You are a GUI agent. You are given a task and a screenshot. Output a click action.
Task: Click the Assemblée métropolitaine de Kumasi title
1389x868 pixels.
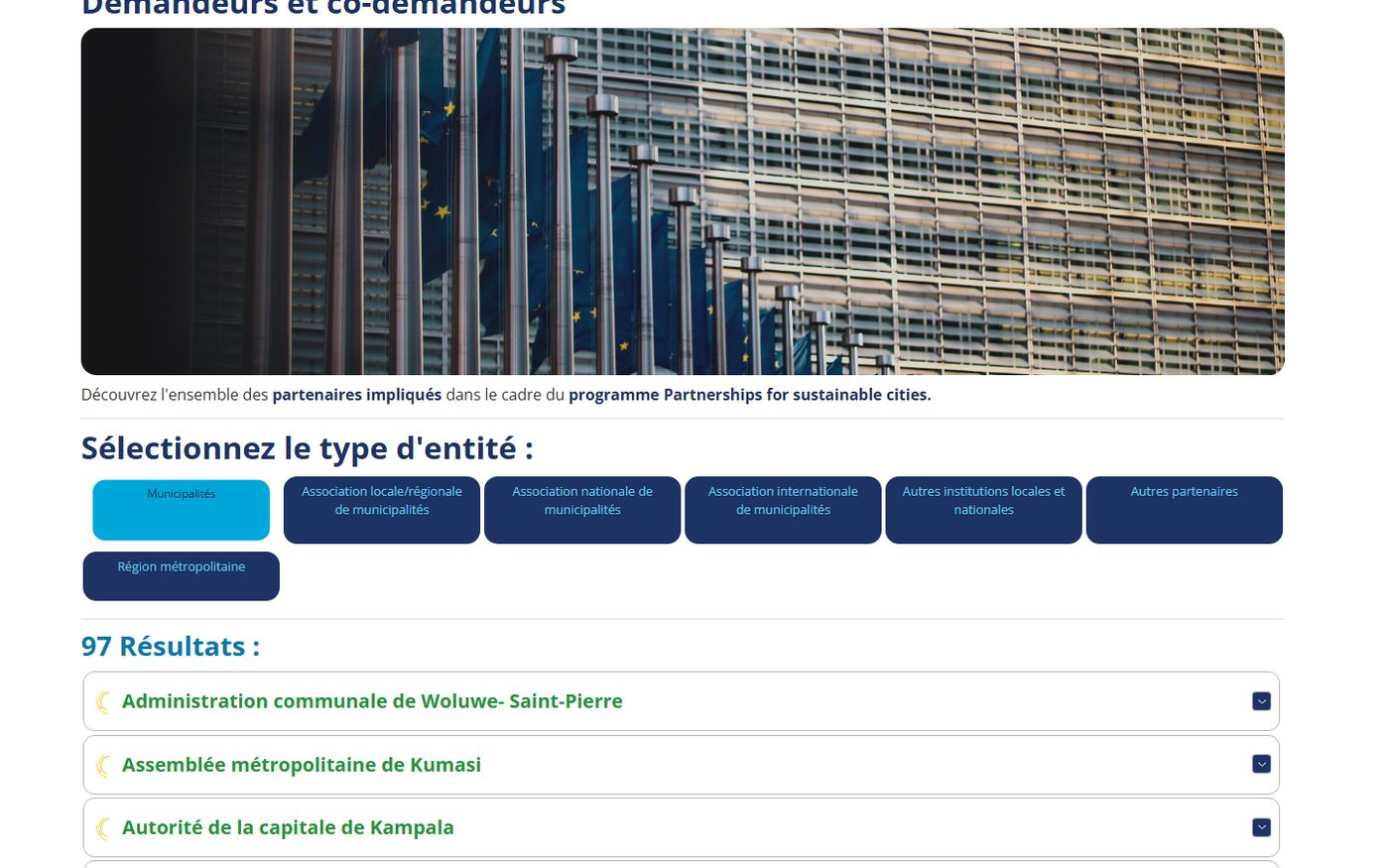click(302, 765)
